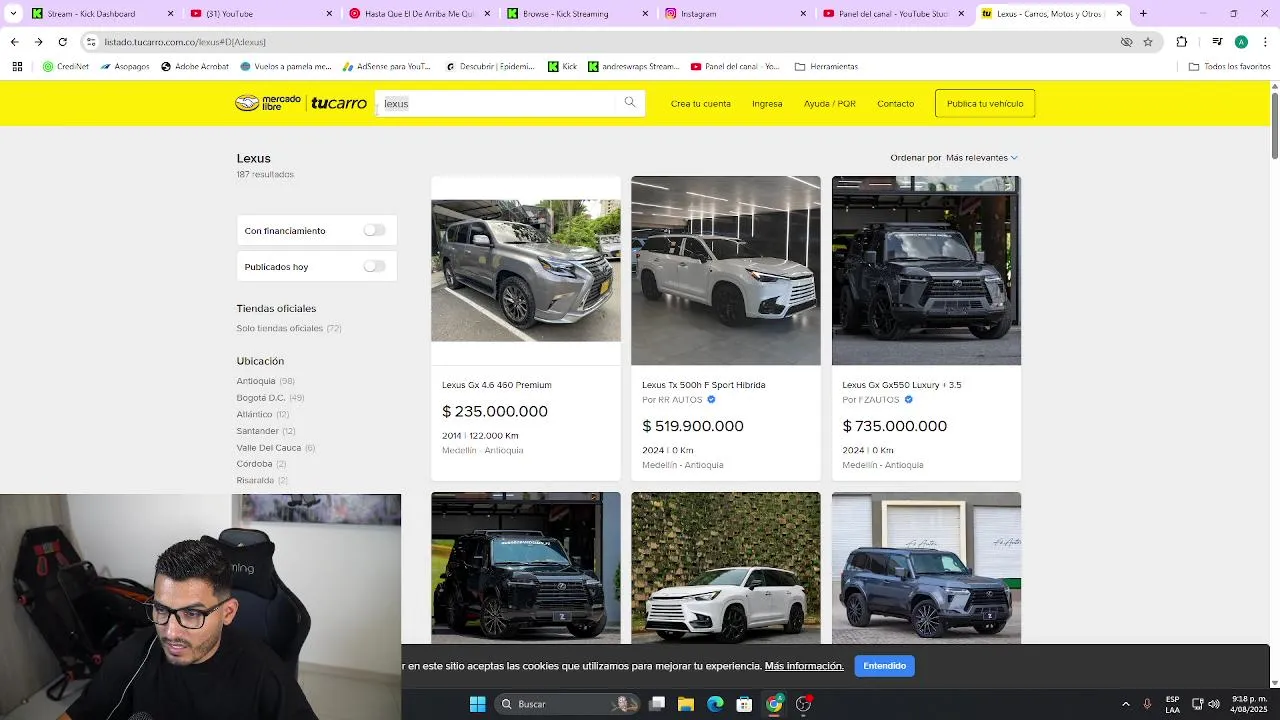The width and height of the screenshot is (1280, 720).
Task: Open Más información cookie link
Action: (804, 666)
